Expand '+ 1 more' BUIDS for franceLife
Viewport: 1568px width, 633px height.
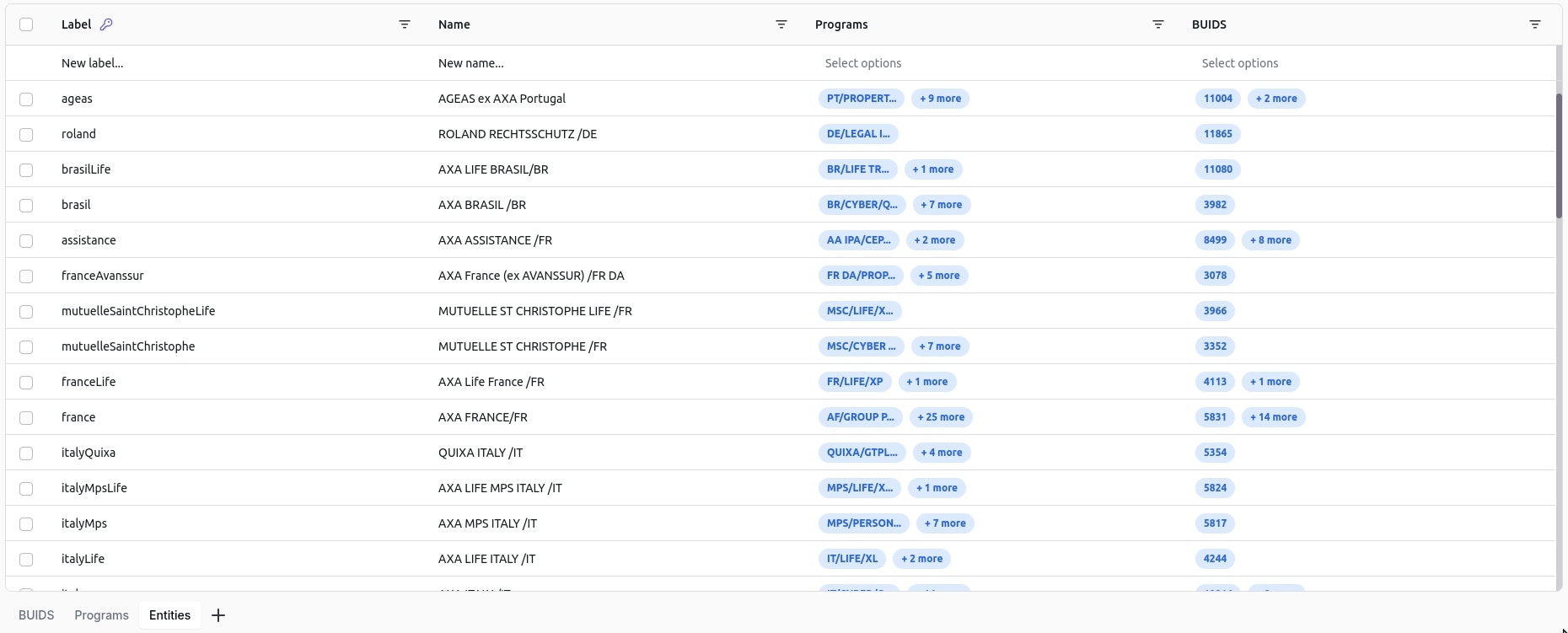tap(1270, 382)
